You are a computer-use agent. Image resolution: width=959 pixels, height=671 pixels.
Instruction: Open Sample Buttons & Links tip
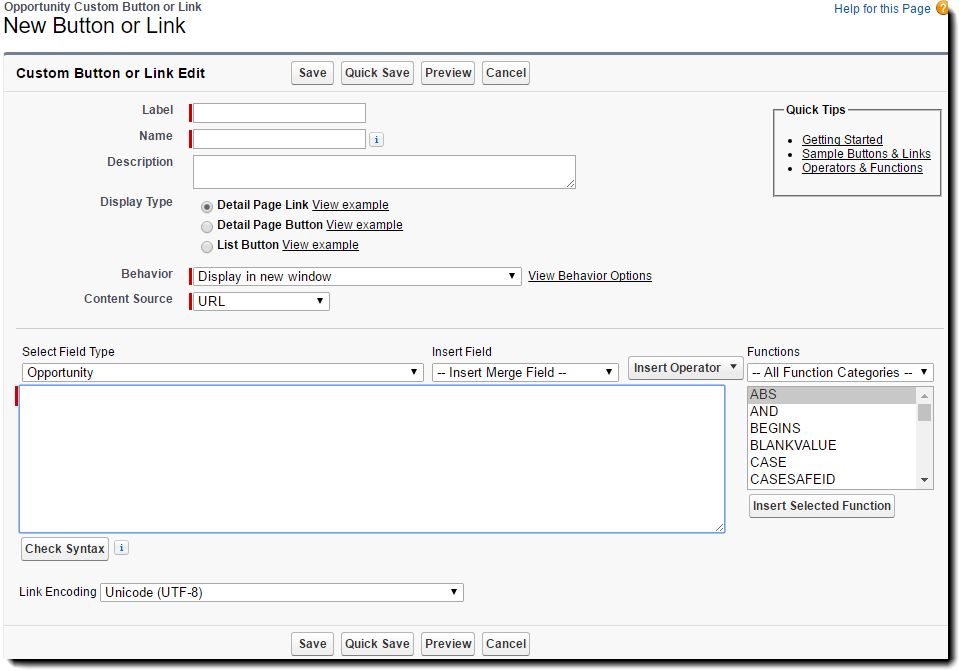(x=866, y=154)
